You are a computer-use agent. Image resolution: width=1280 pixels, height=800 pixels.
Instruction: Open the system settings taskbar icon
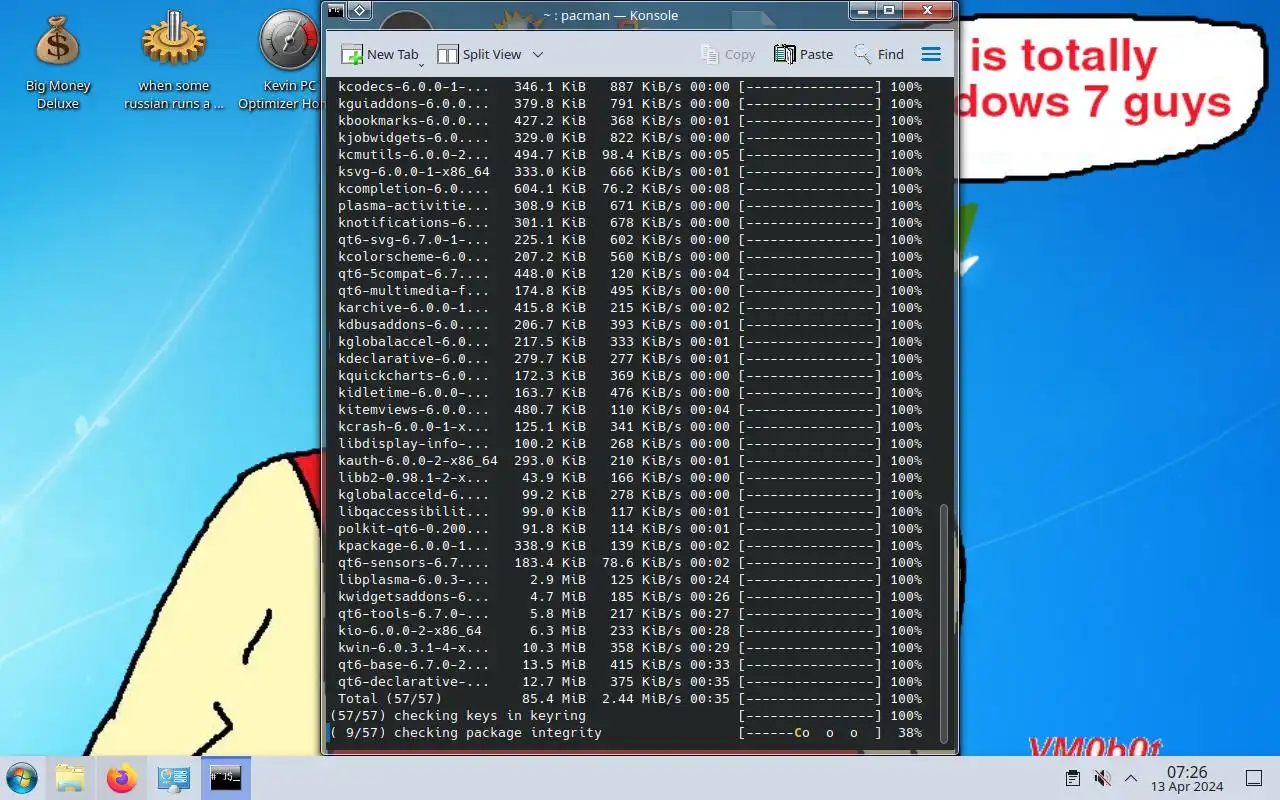[x=174, y=778]
